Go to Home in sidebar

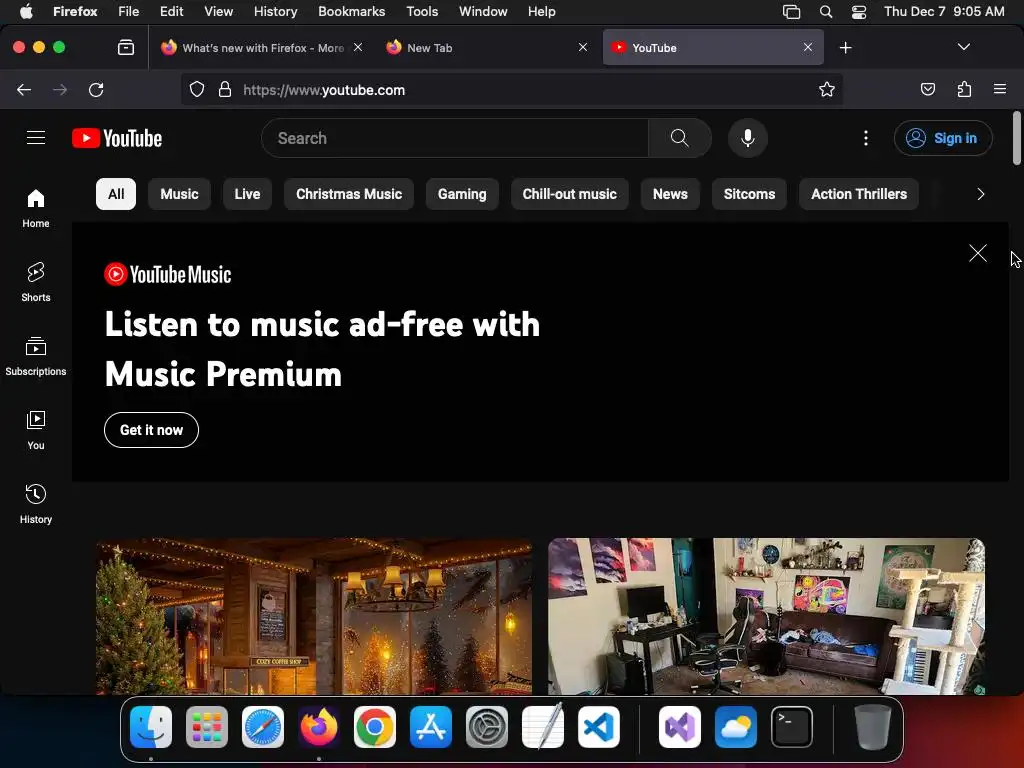(36, 209)
